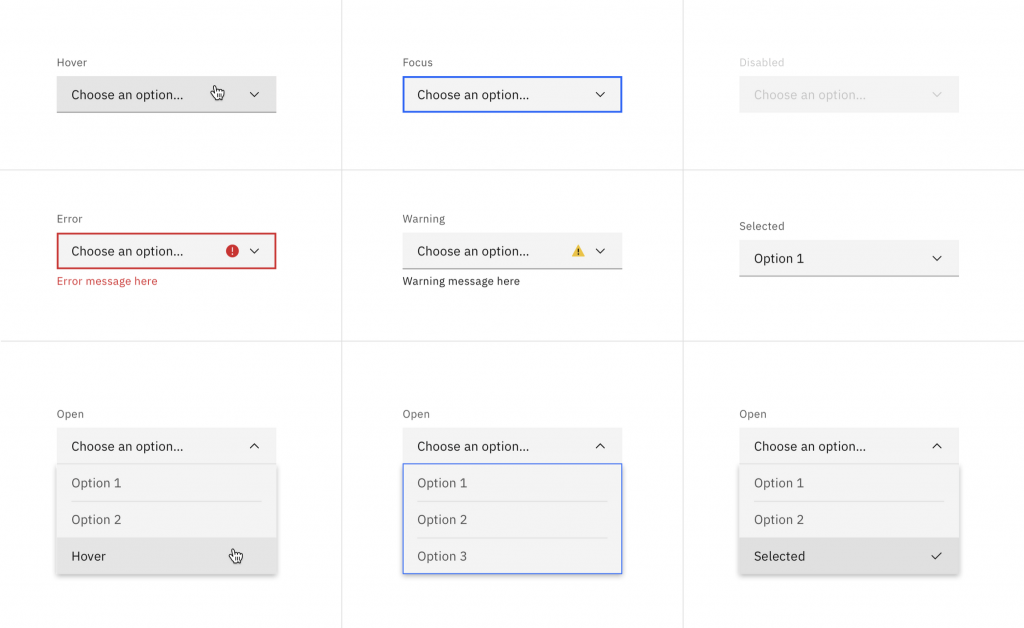Collapse the right Open dropdown with up chevron

[x=936, y=446]
